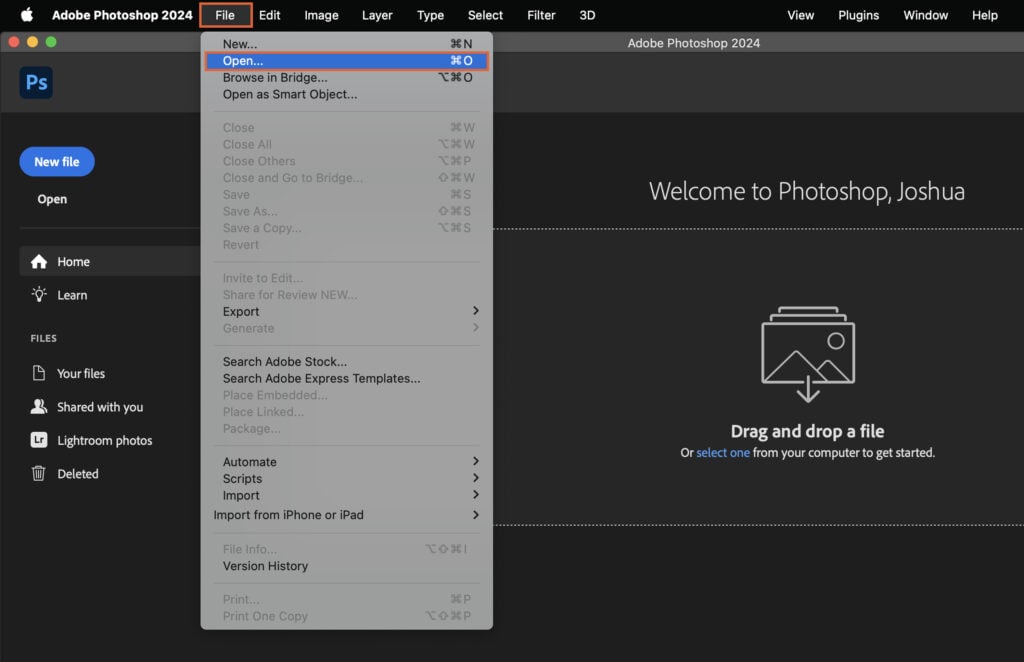
Task: Click the New file button
Action: 56,161
